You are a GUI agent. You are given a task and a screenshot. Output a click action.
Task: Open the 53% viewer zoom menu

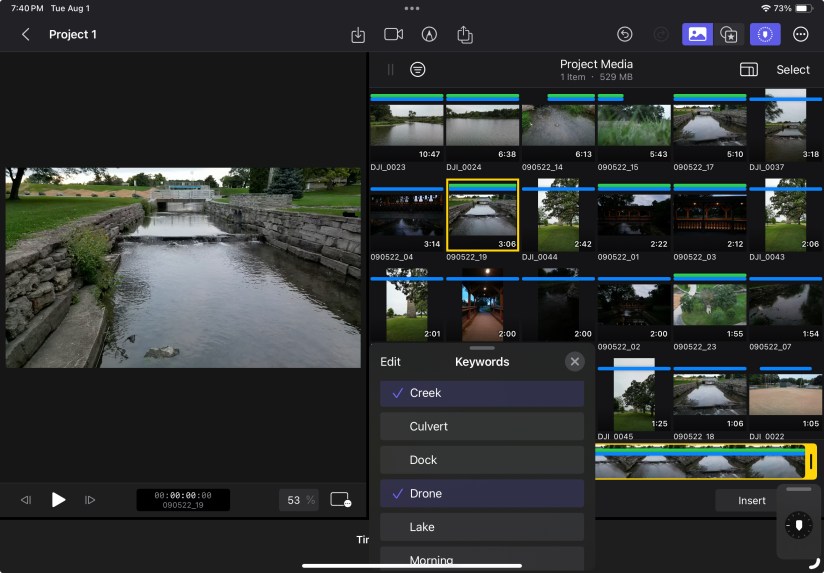[298, 500]
